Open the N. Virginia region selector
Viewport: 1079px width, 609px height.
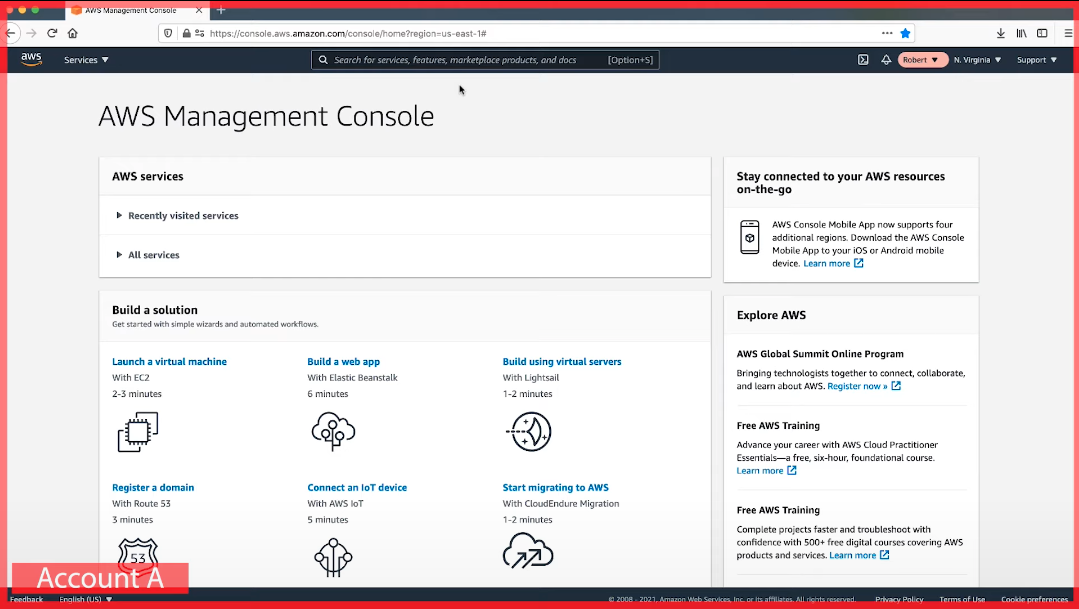(977, 60)
